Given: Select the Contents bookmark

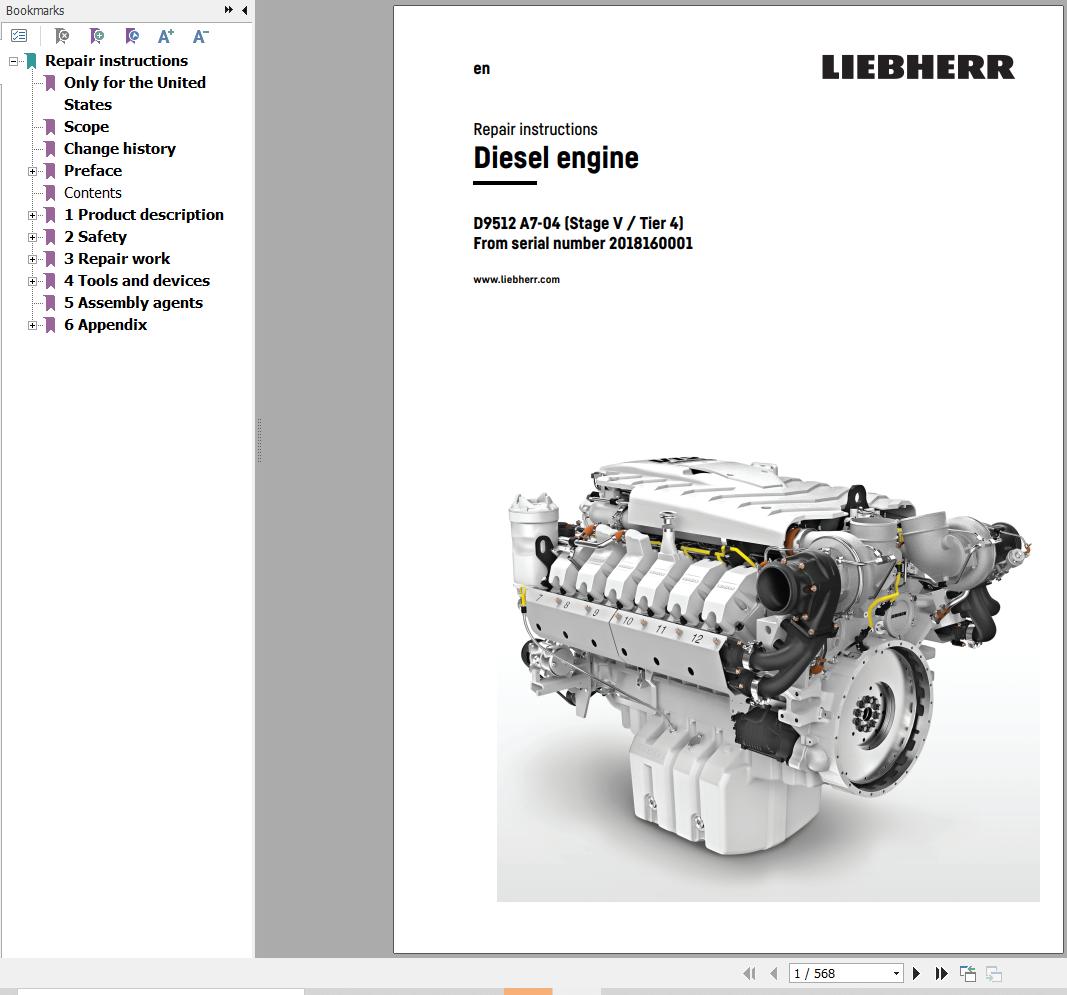Looking at the screenshot, I should pyautogui.click(x=93, y=192).
